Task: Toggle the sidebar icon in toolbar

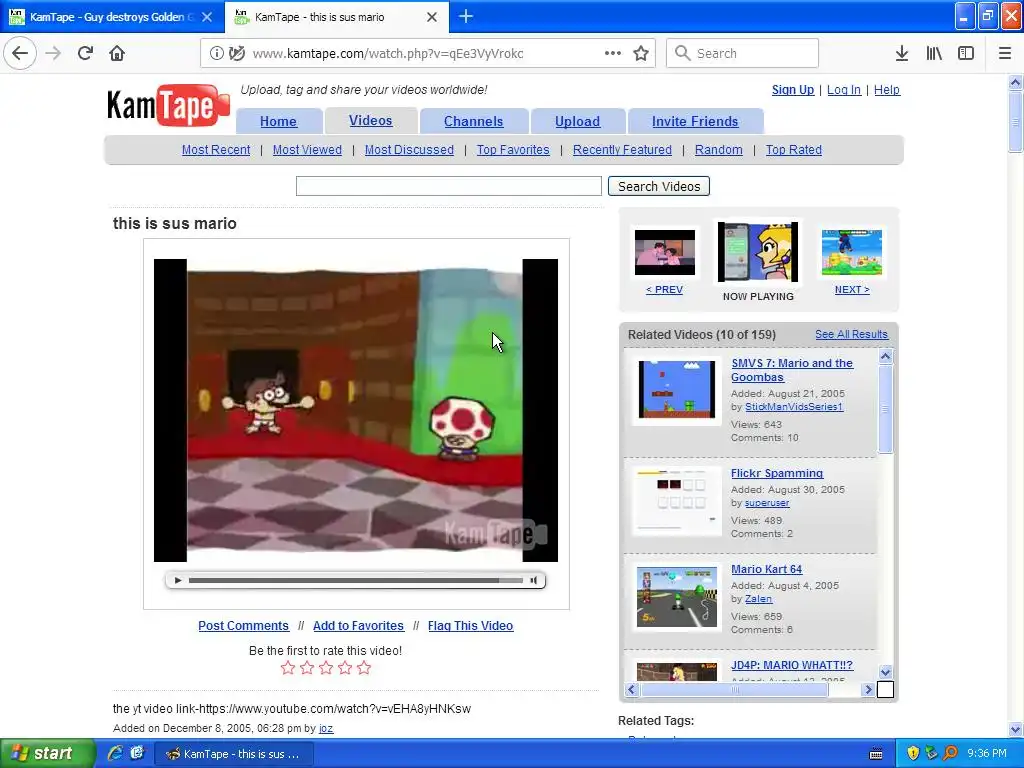Action: click(966, 54)
